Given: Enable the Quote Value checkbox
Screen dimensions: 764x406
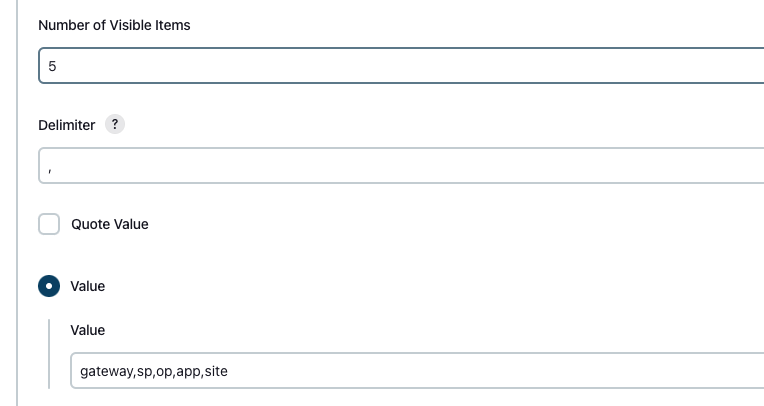Looking at the screenshot, I should [x=49, y=224].
